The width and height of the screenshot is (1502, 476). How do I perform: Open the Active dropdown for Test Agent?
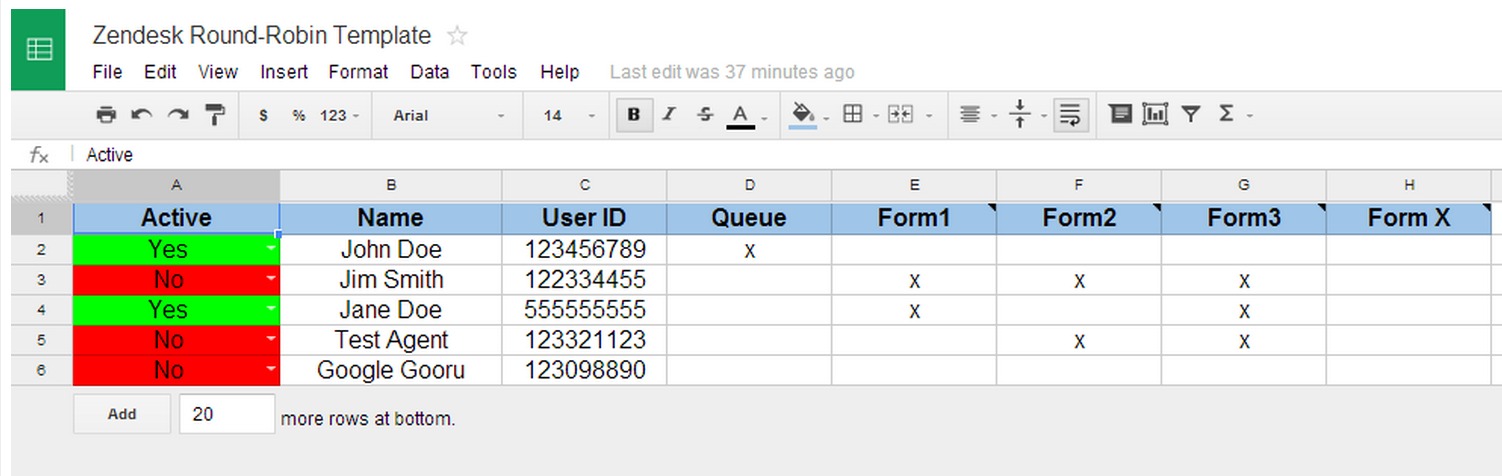tap(271, 341)
